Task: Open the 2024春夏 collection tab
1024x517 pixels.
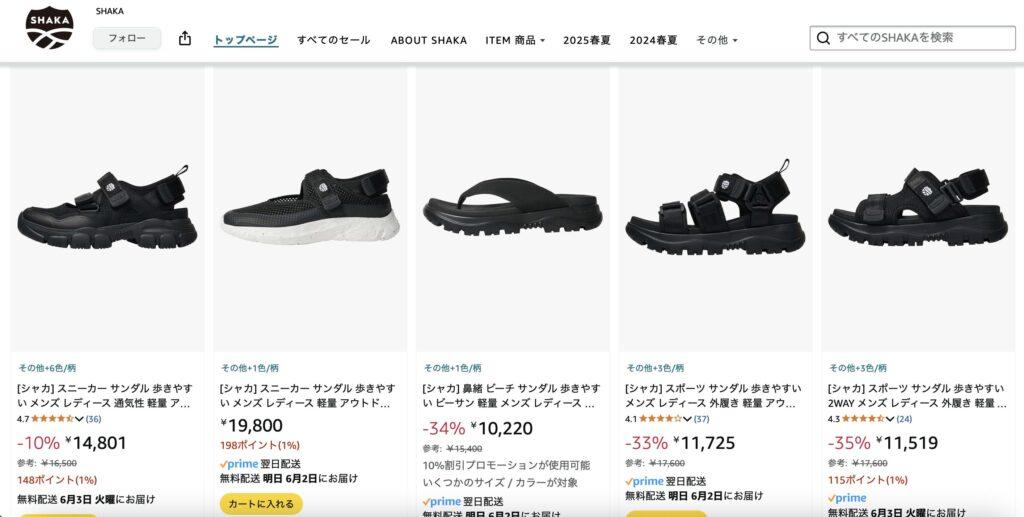Action: pos(653,40)
